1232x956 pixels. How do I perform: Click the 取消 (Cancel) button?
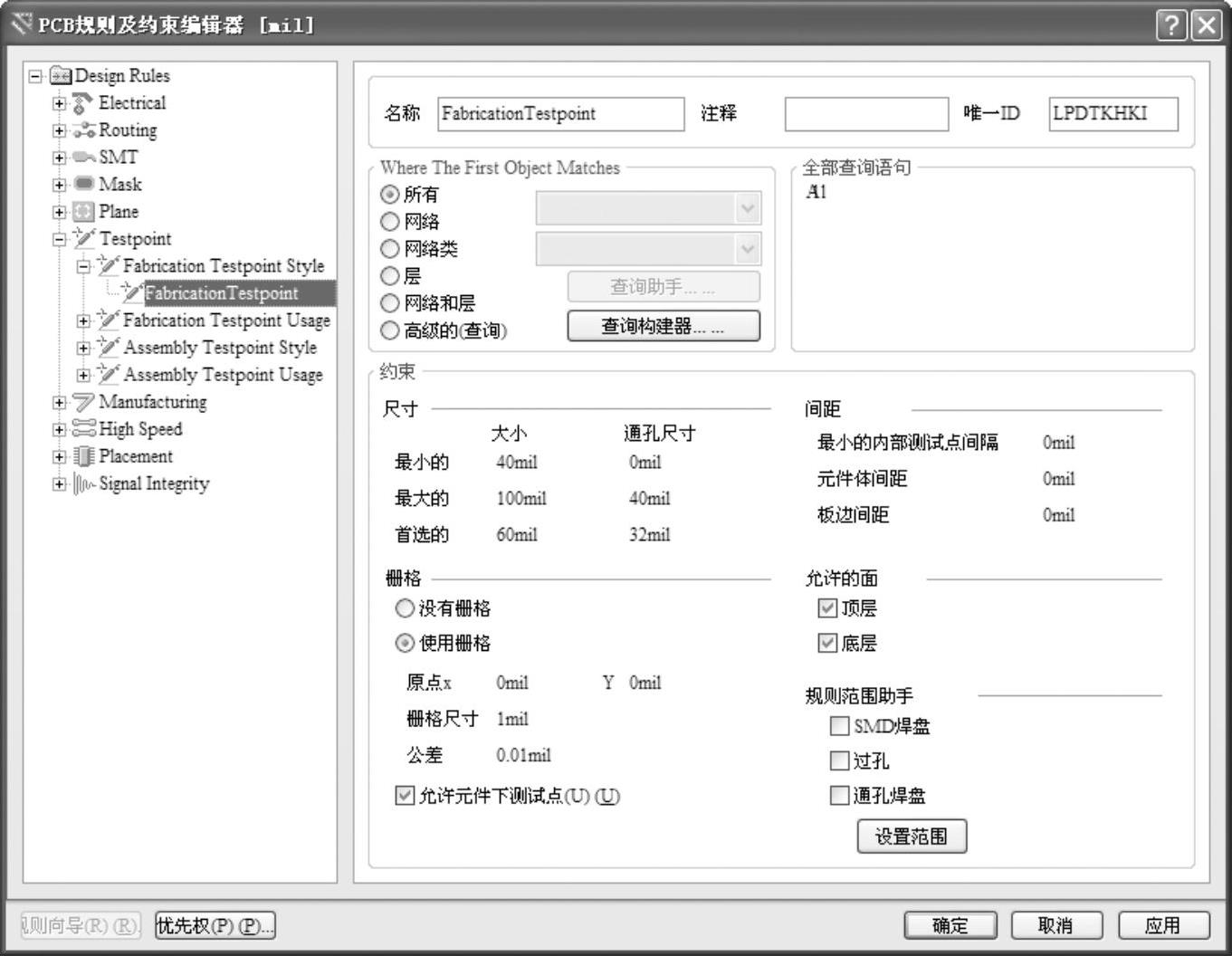click(x=1056, y=925)
